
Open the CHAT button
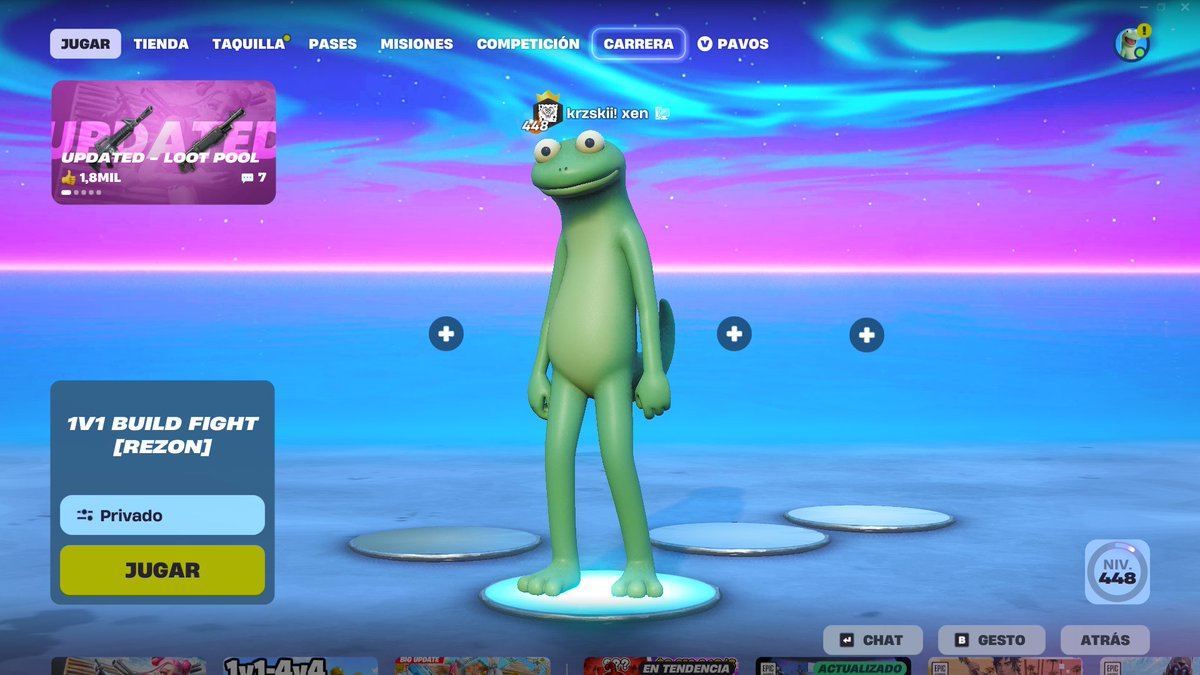(872, 640)
